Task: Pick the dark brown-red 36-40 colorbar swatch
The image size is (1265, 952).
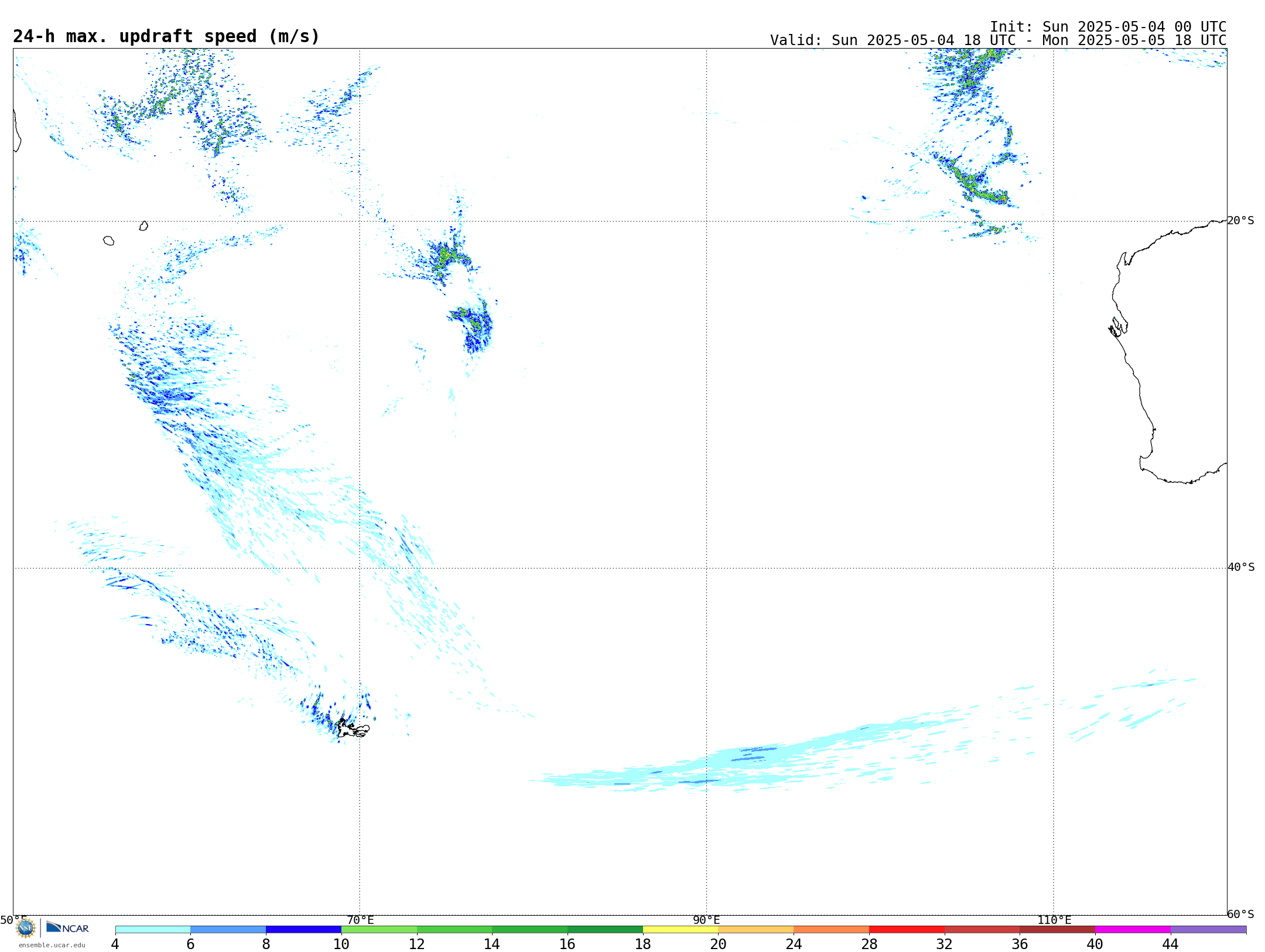Action: [x=1058, y=929]
